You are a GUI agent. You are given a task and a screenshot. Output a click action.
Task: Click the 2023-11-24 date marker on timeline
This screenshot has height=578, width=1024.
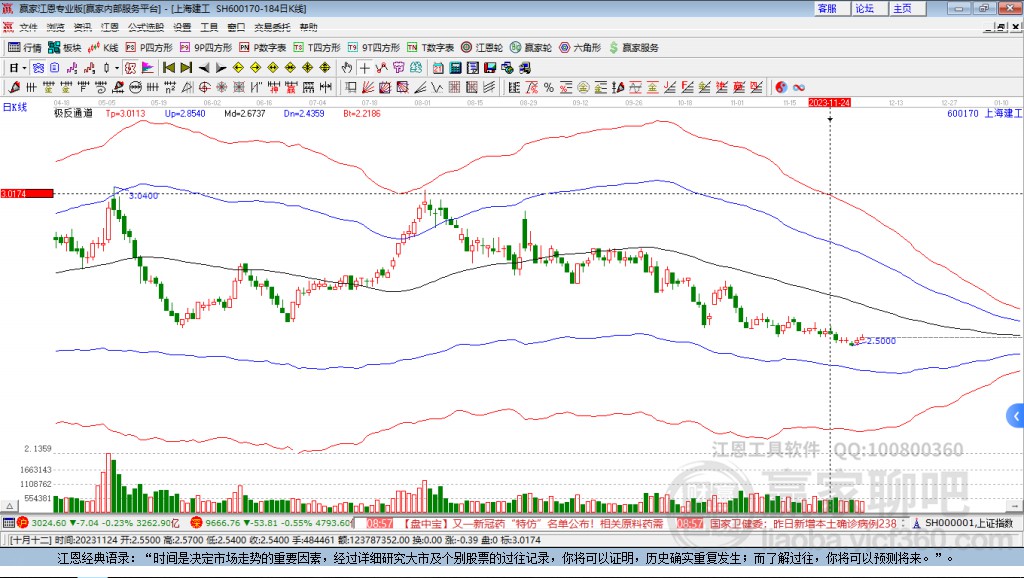(x=829, y=102)
